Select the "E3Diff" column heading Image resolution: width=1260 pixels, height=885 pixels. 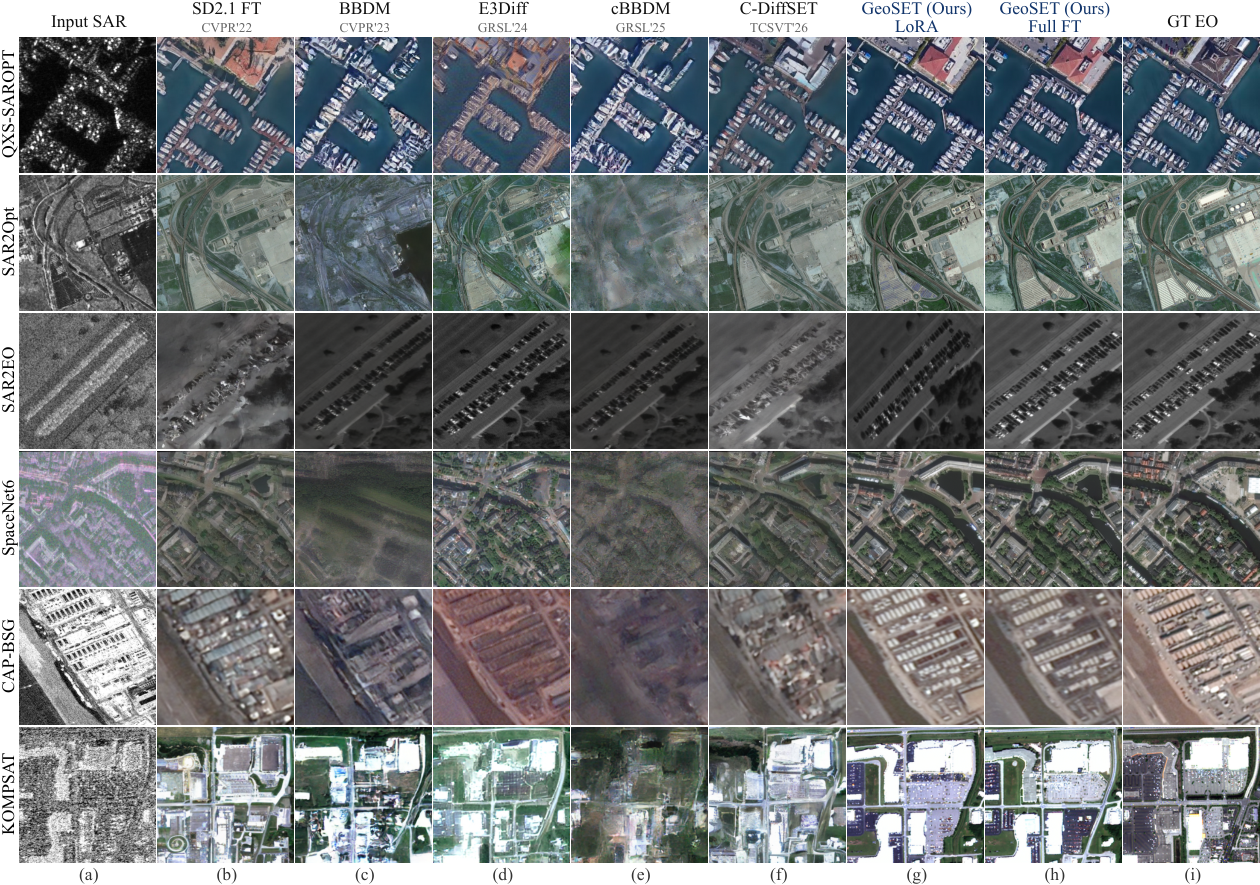click(x=501, y=10)
